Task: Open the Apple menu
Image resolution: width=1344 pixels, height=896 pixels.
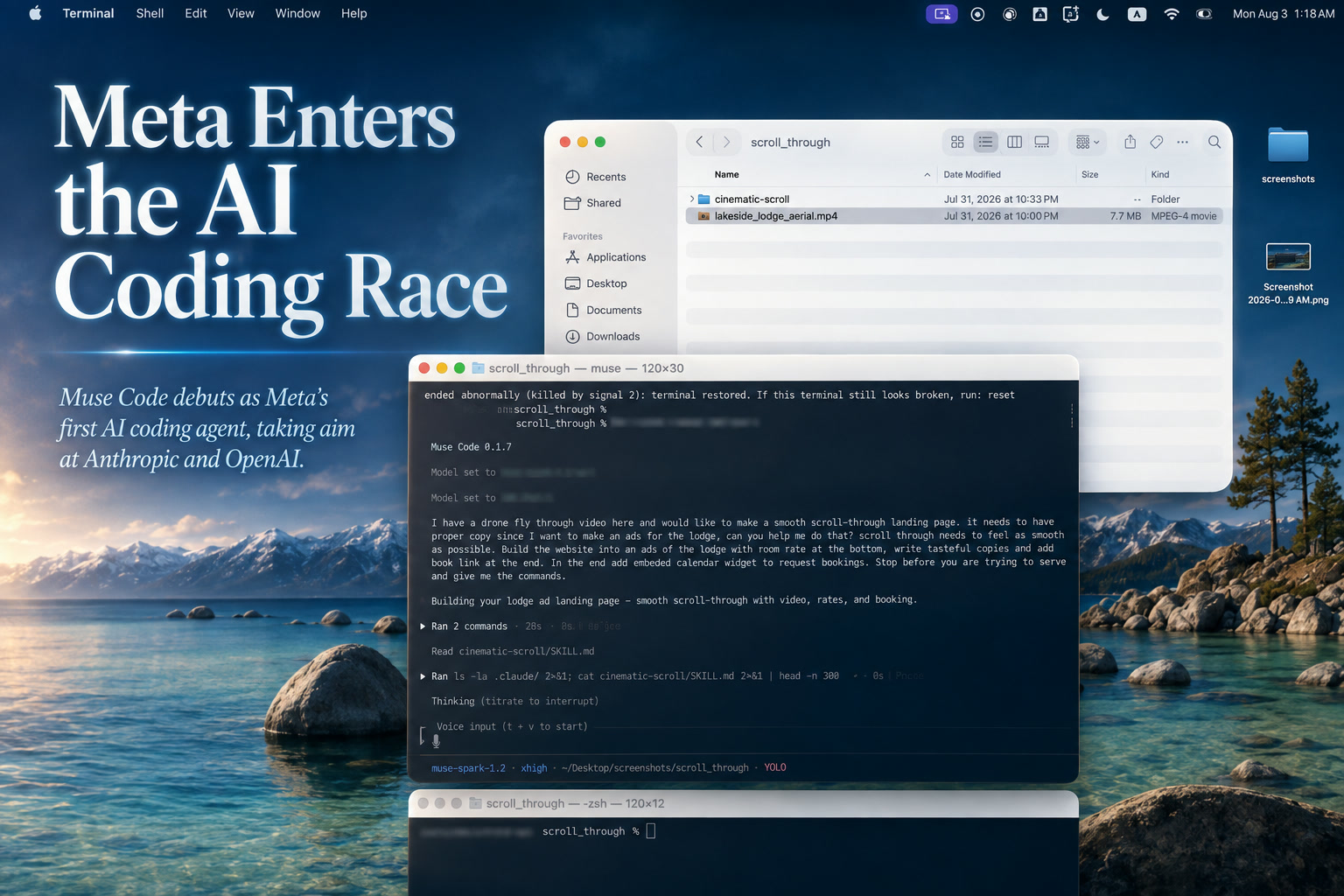Action: click(x=35, y=13)
